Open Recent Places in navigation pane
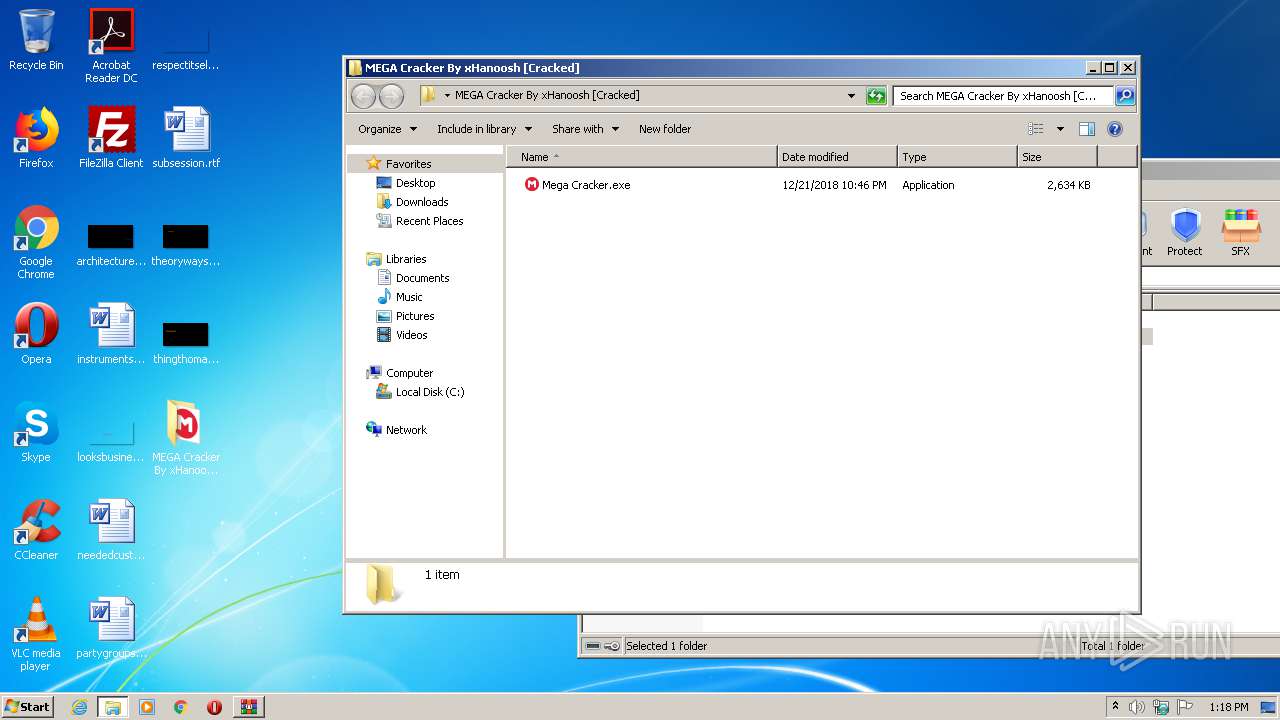The width and height of the screenshot is (1280, 720). click(x=429, y=221)
